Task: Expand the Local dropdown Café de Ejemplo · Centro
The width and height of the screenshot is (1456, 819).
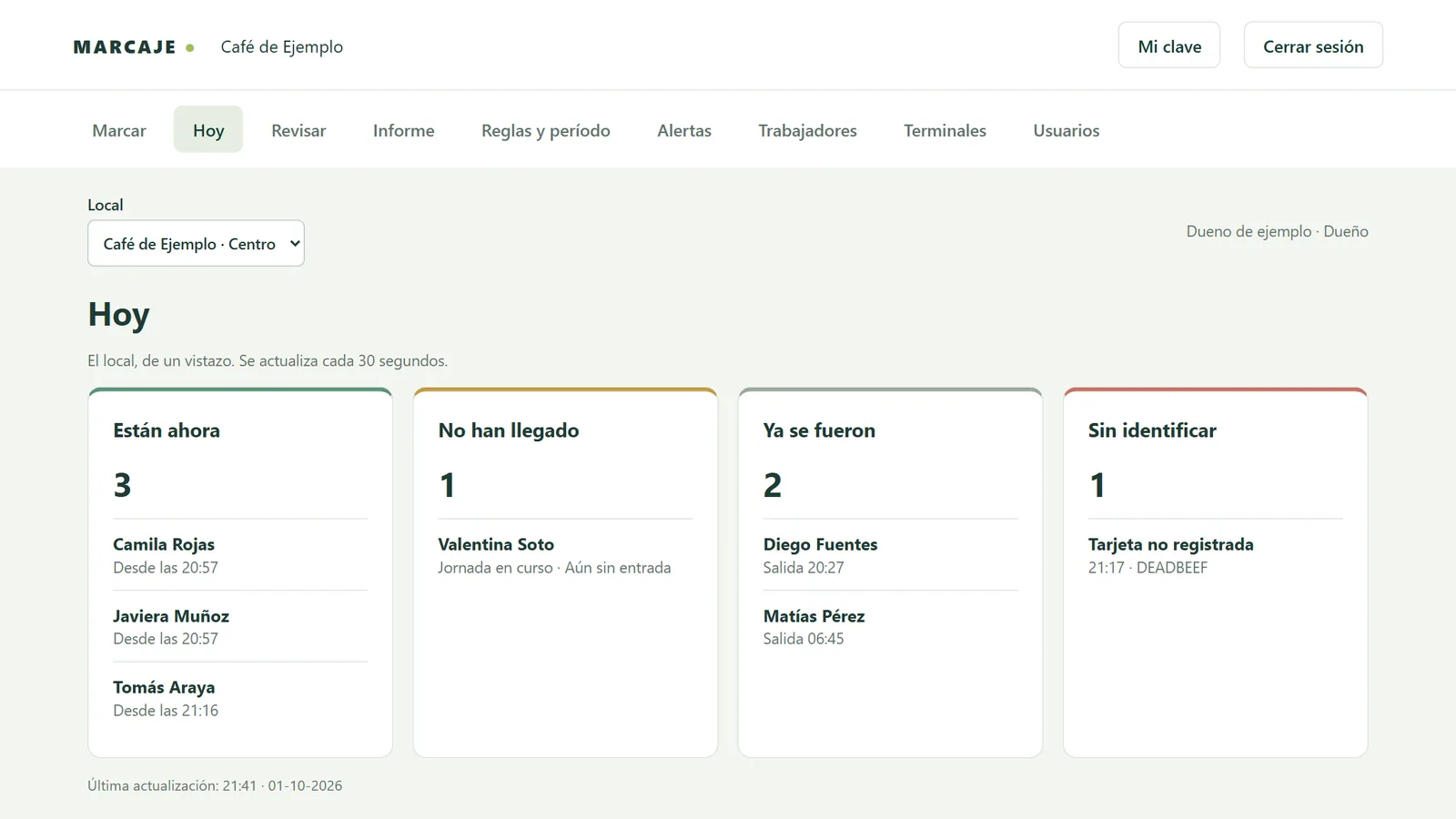Action: [196, 243]
